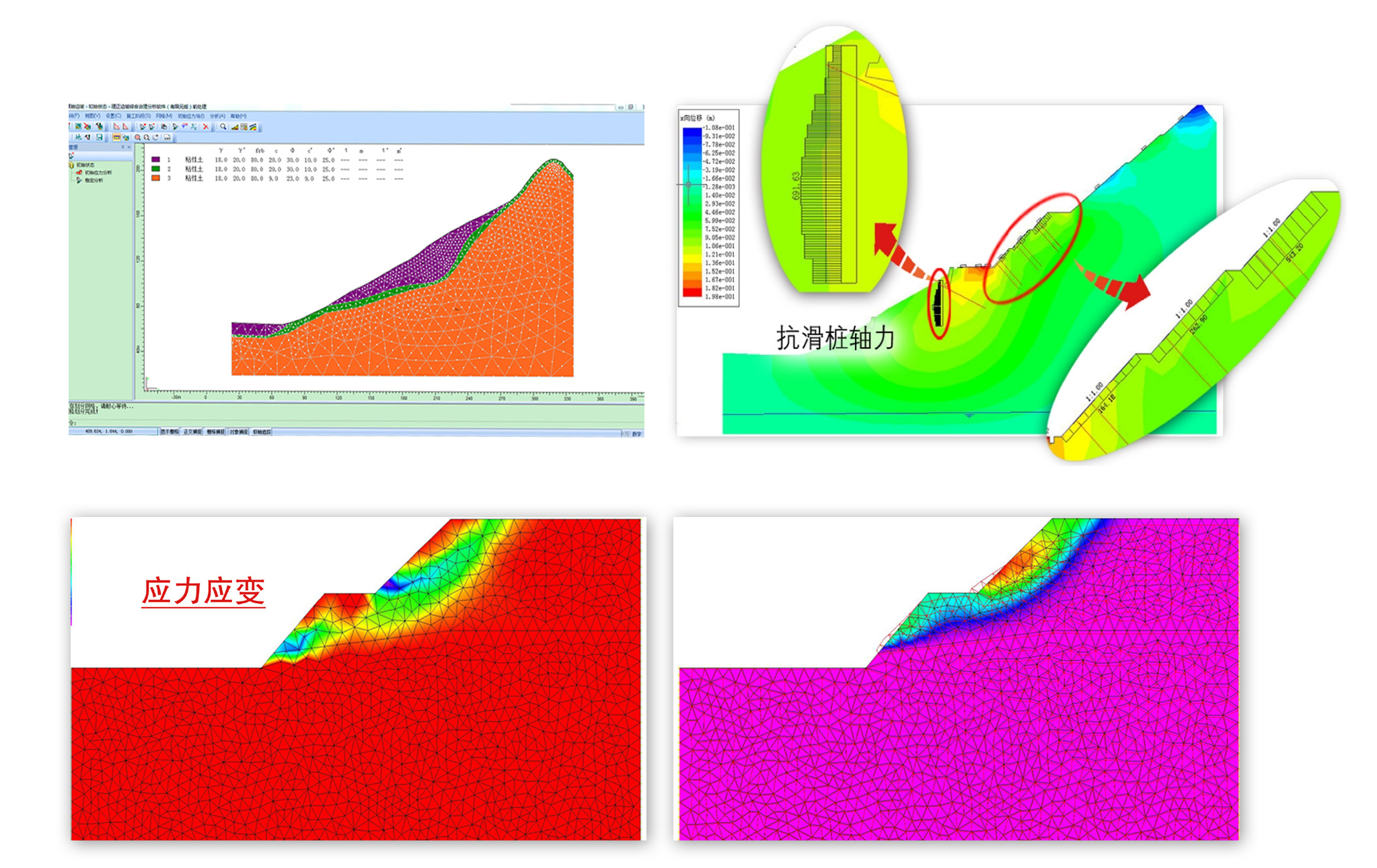
Task: Select the initial stress analysis tree item
Action: pyautogui.click(x=98, y=173)
